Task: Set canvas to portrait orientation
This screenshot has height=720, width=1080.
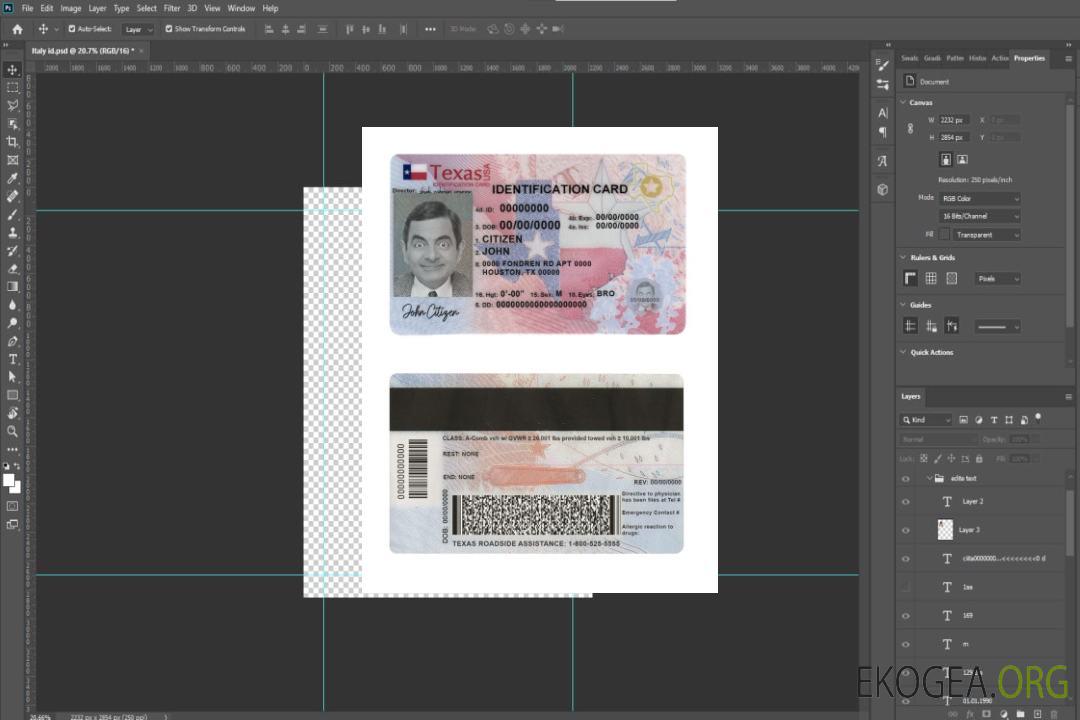Action: pyautogui.click(x=946, y=159)
